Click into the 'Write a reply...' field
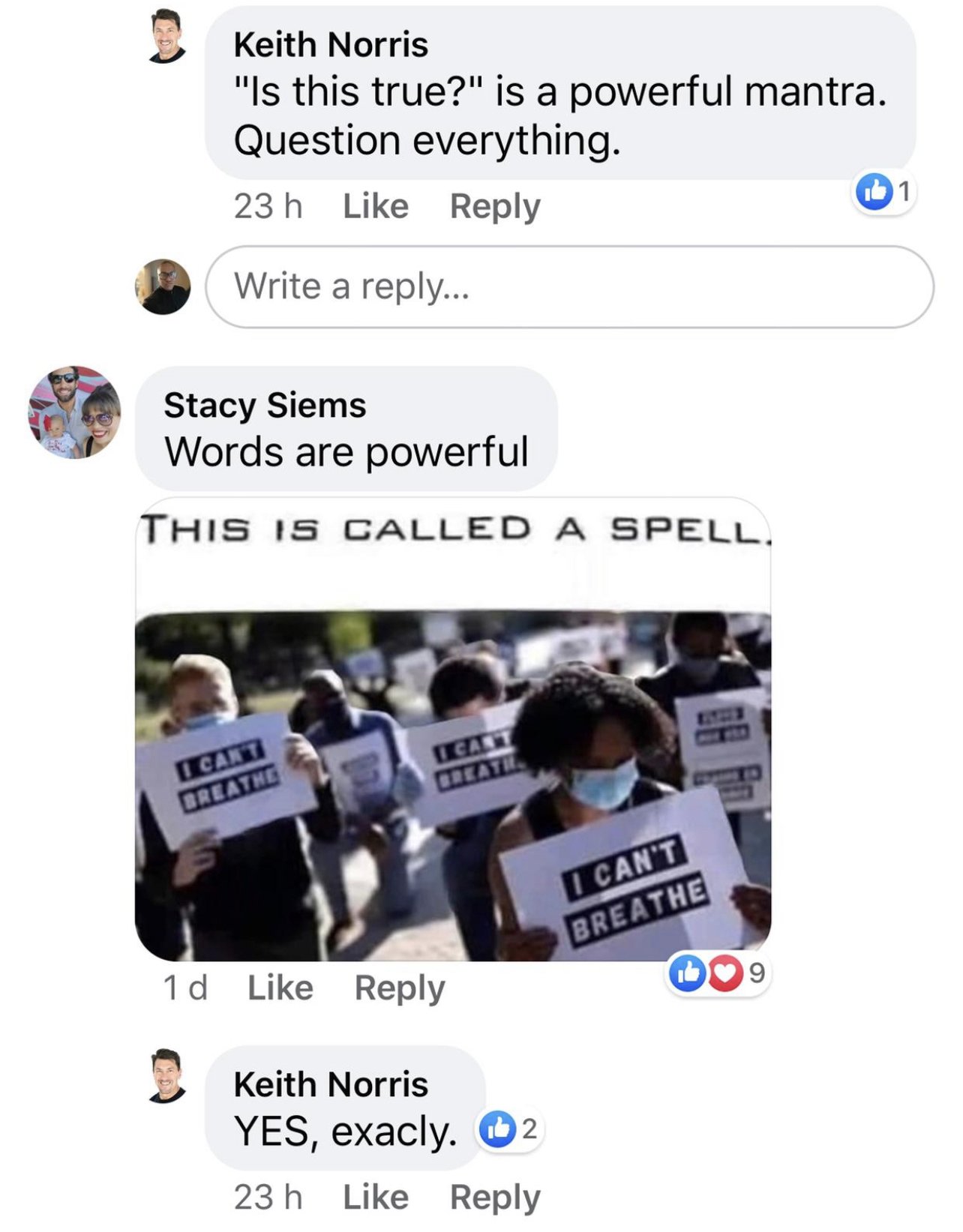Image resolution: width=963 pixels, height=1232 pixels. (569, 286)
